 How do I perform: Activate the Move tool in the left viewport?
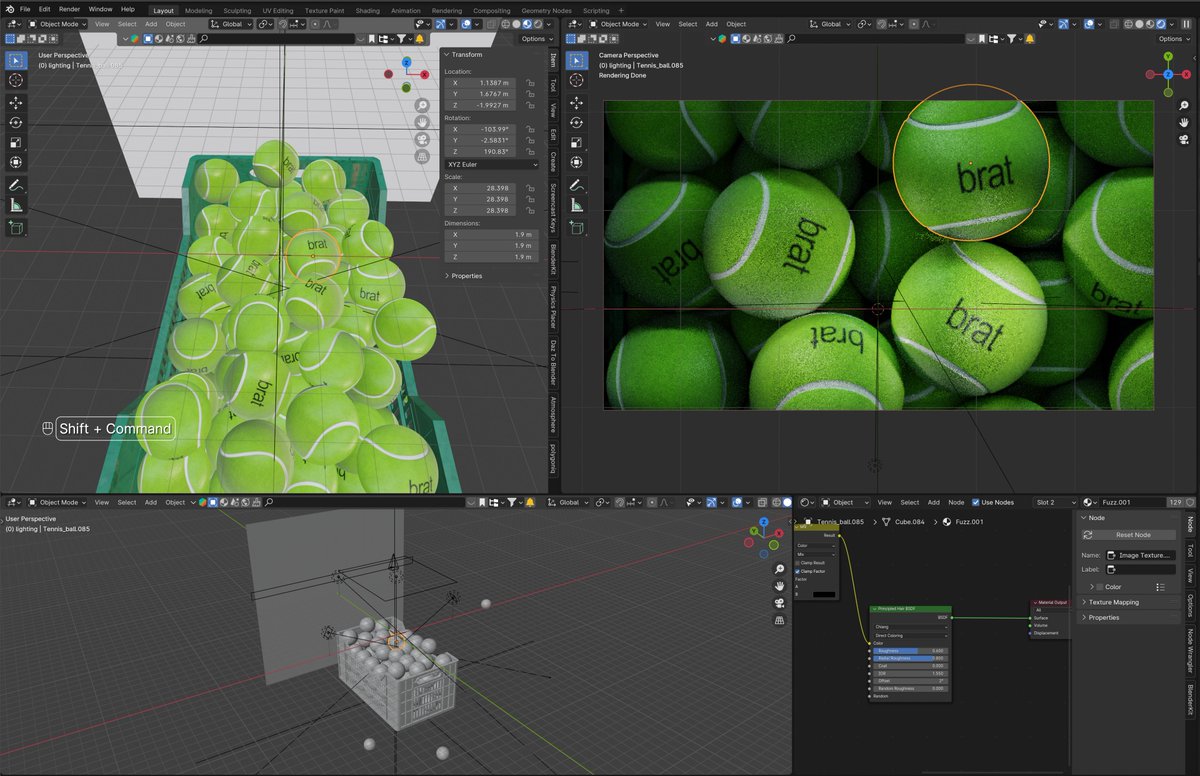pos(16,102)
